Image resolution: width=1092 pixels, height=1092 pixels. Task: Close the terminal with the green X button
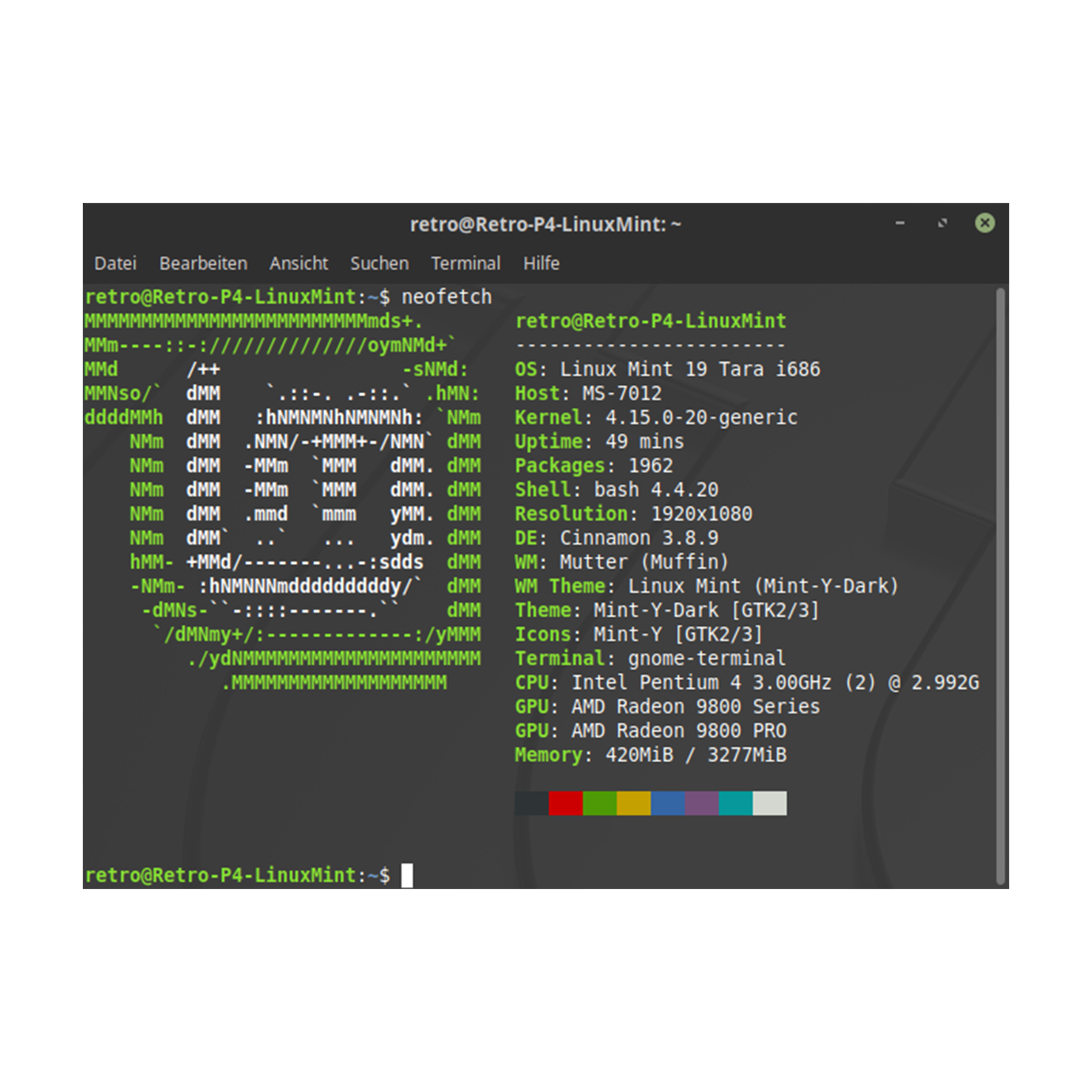985,223
